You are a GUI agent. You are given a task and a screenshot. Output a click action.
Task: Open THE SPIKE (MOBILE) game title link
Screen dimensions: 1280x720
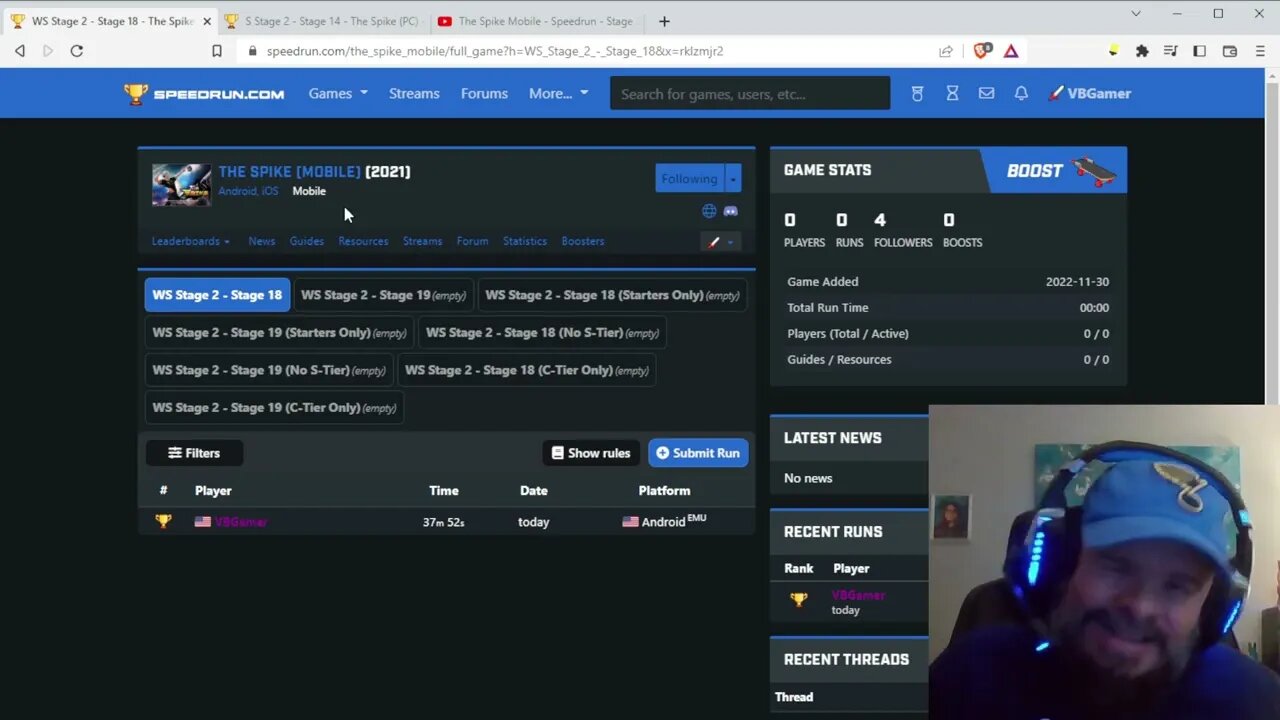[289, 172]
